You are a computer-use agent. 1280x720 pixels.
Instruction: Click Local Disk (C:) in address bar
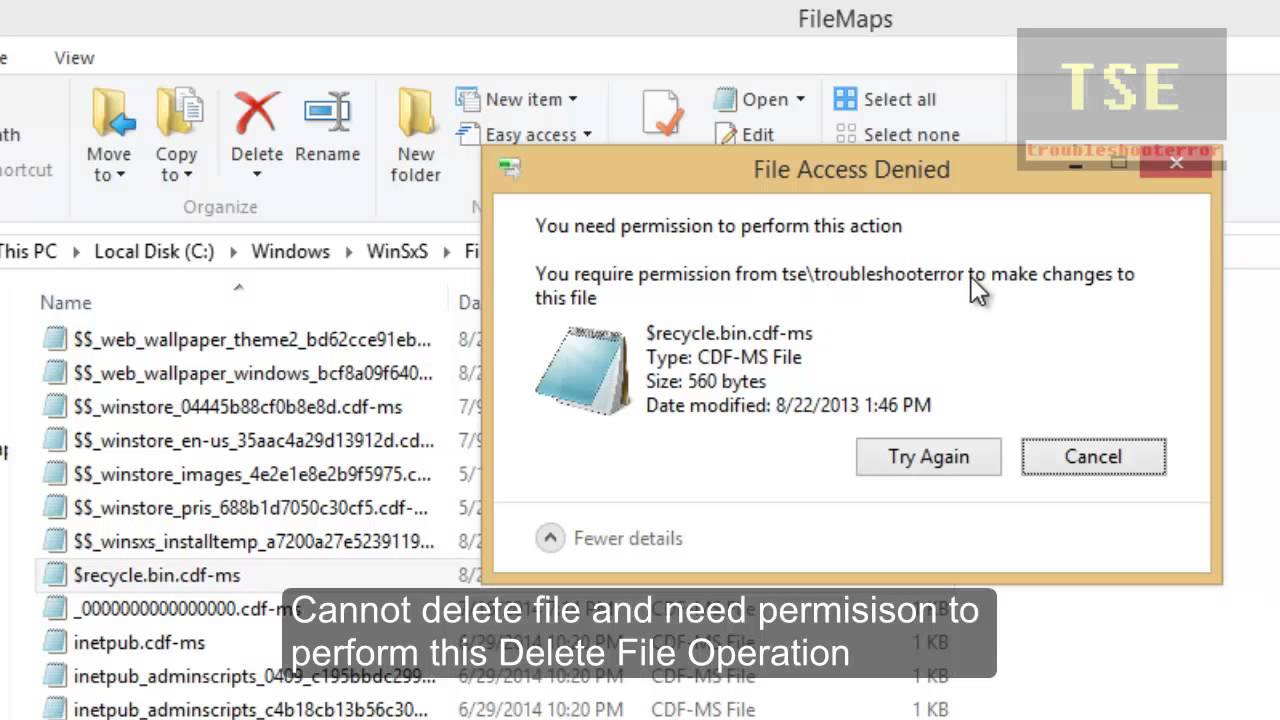coord(154,251)
